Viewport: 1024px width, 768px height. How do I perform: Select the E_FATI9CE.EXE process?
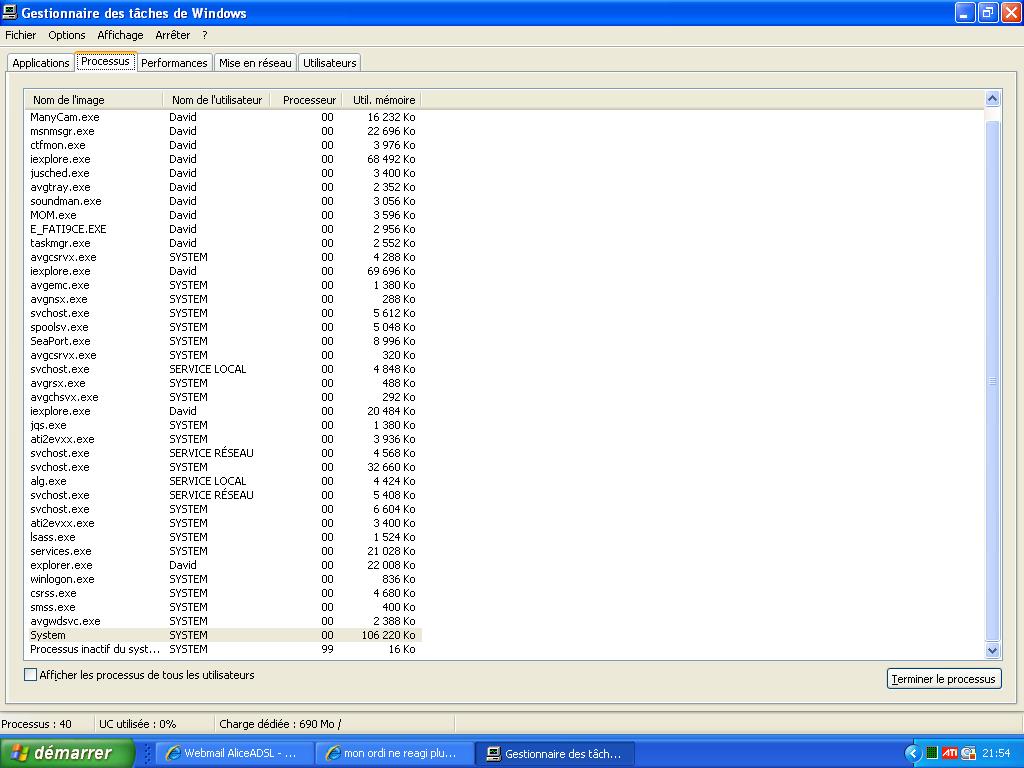223,229
